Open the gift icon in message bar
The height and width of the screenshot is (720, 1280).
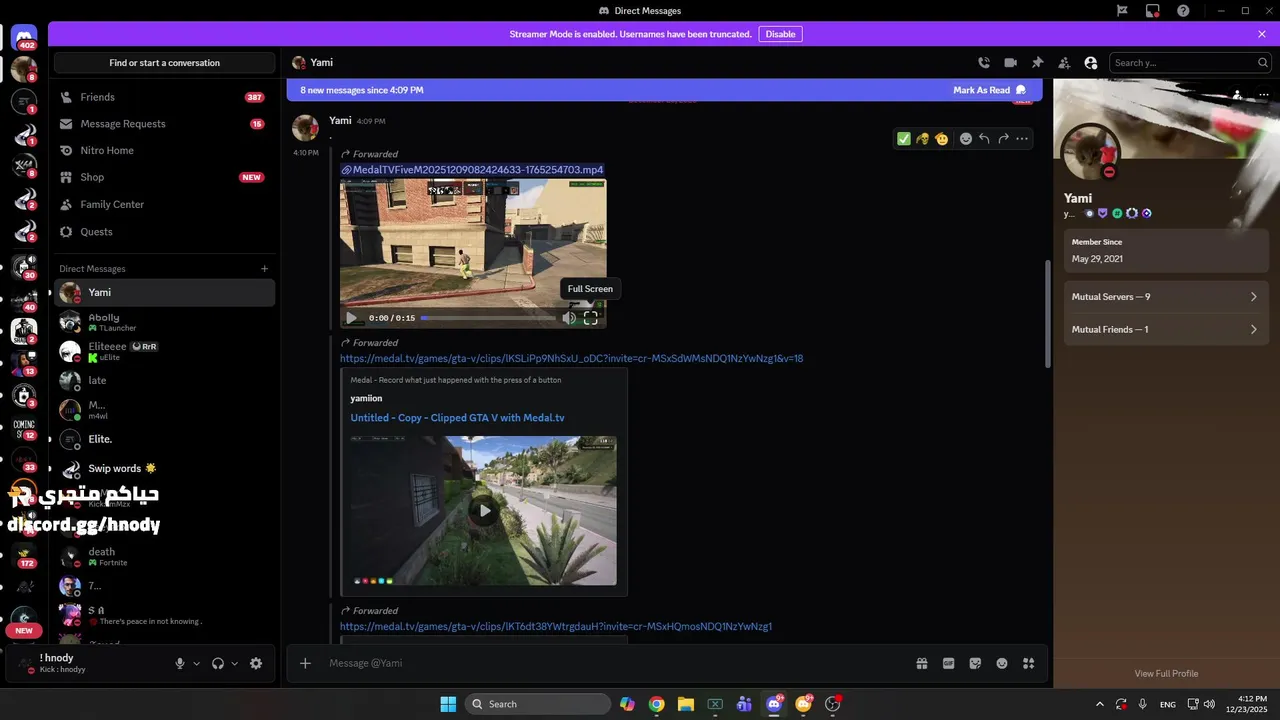(921, 663)
